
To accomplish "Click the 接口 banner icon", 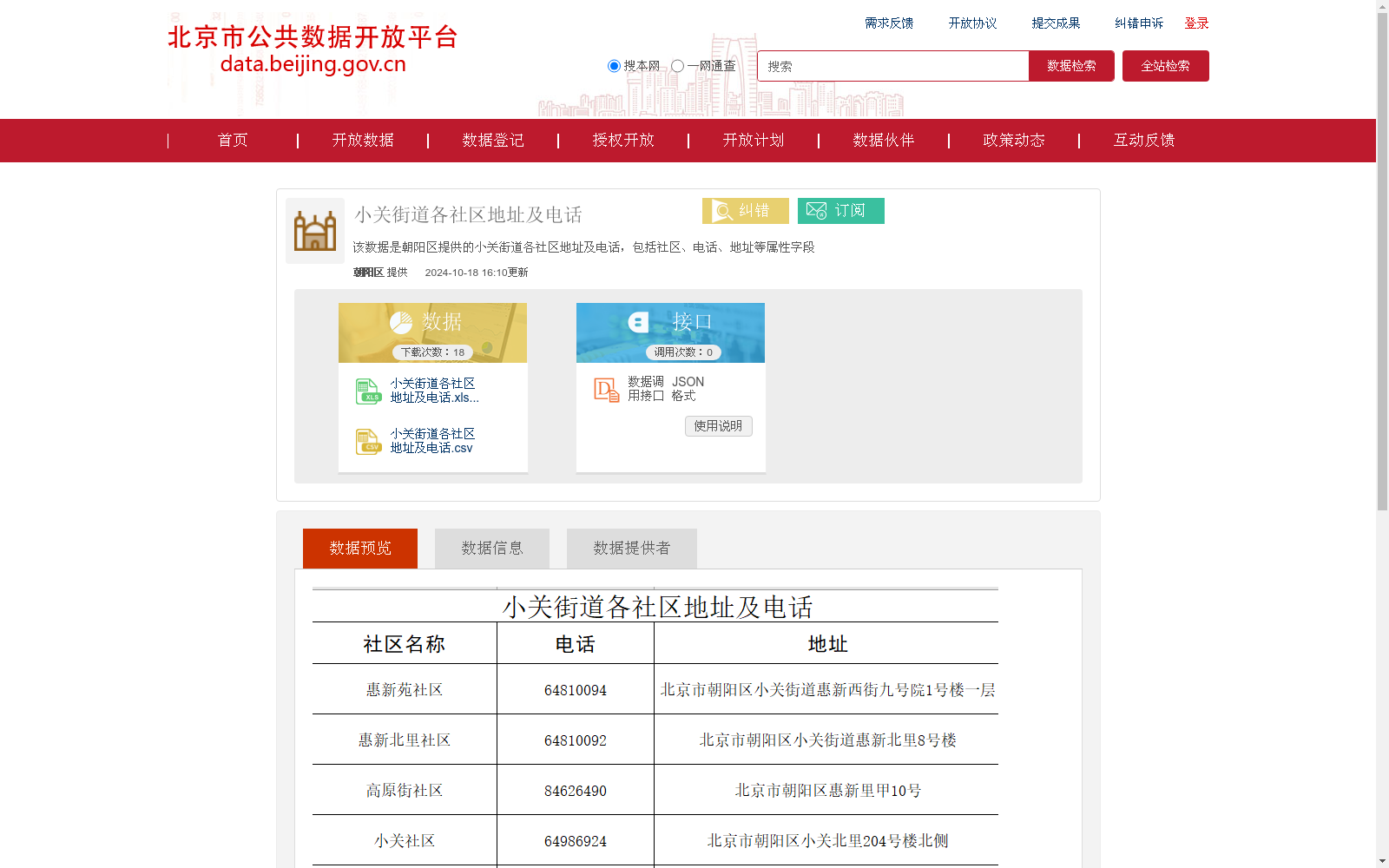I will click(639, 322).
